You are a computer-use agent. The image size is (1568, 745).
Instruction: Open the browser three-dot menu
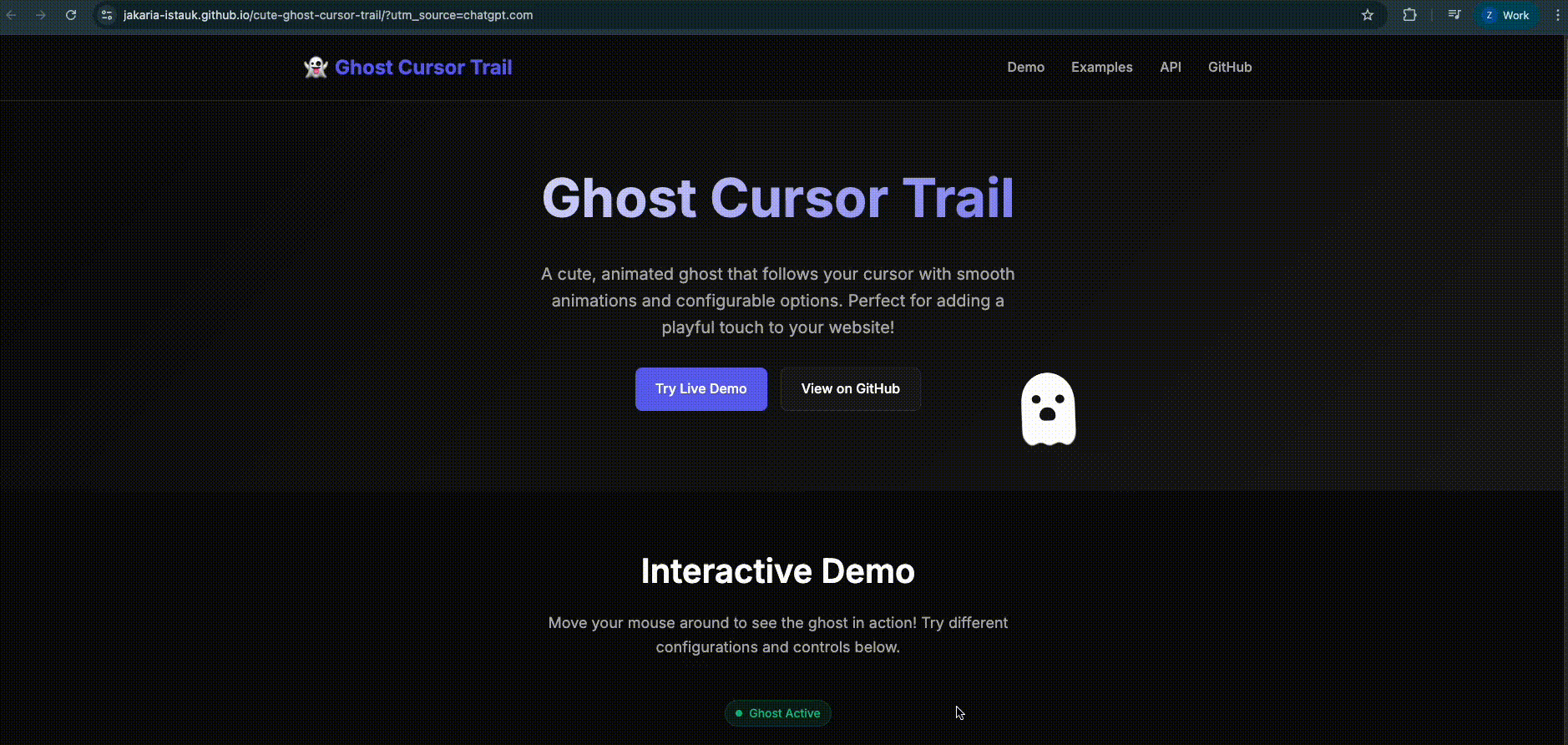click(1557, 15)
